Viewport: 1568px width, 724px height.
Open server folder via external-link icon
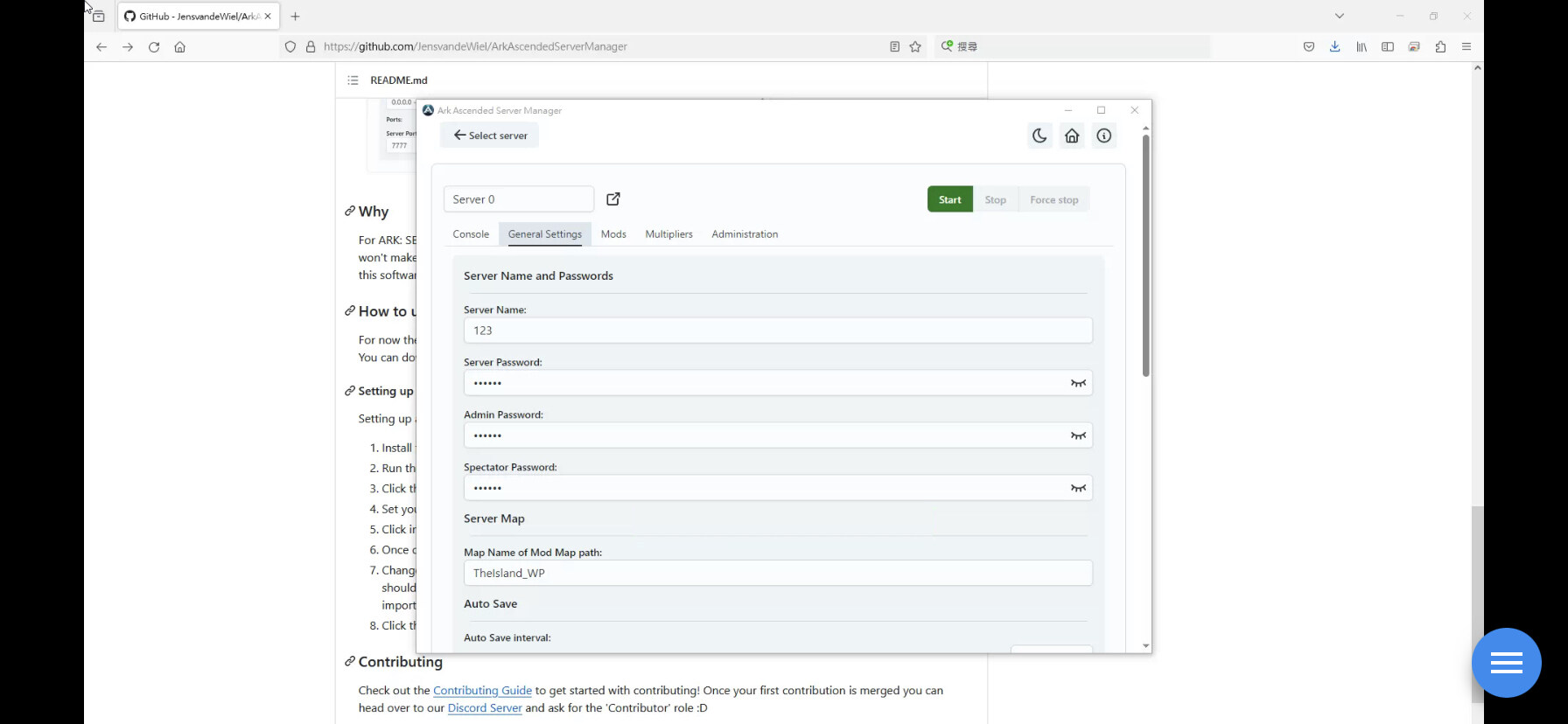[x=613, y=199]
